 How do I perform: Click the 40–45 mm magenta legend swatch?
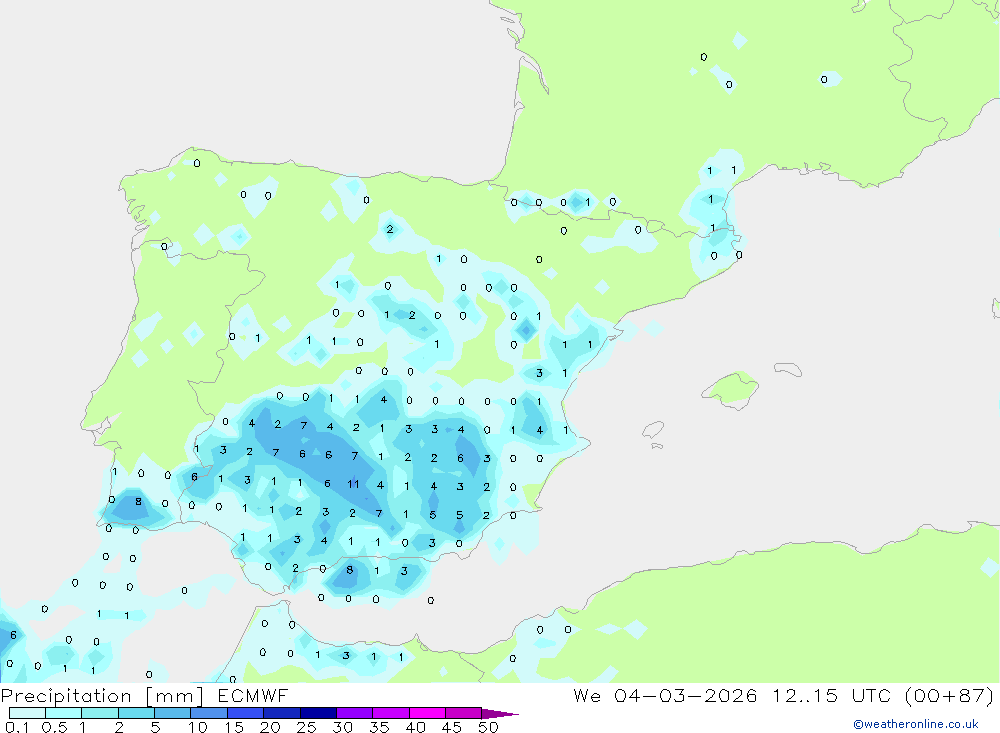pos(427,713)
